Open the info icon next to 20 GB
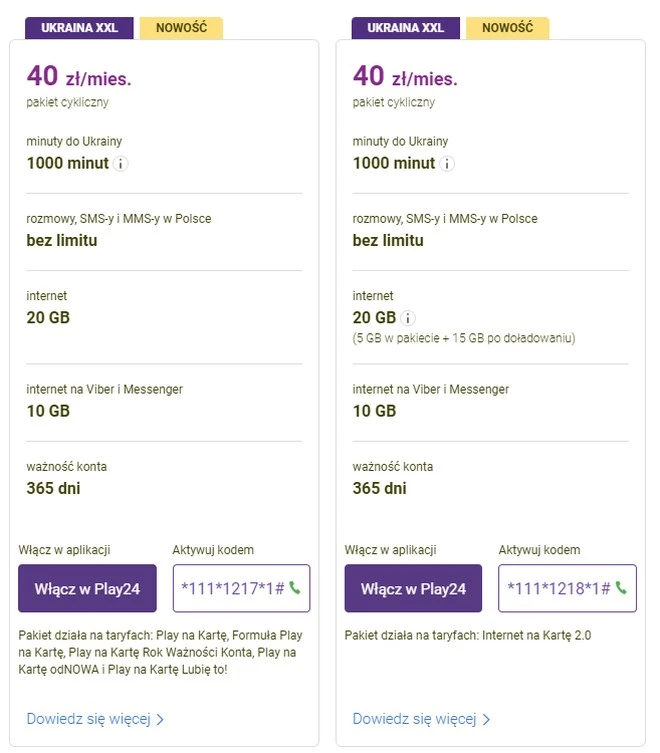This screenshot has height=753, width=660. pyautogui.click(x=408, y=318)
